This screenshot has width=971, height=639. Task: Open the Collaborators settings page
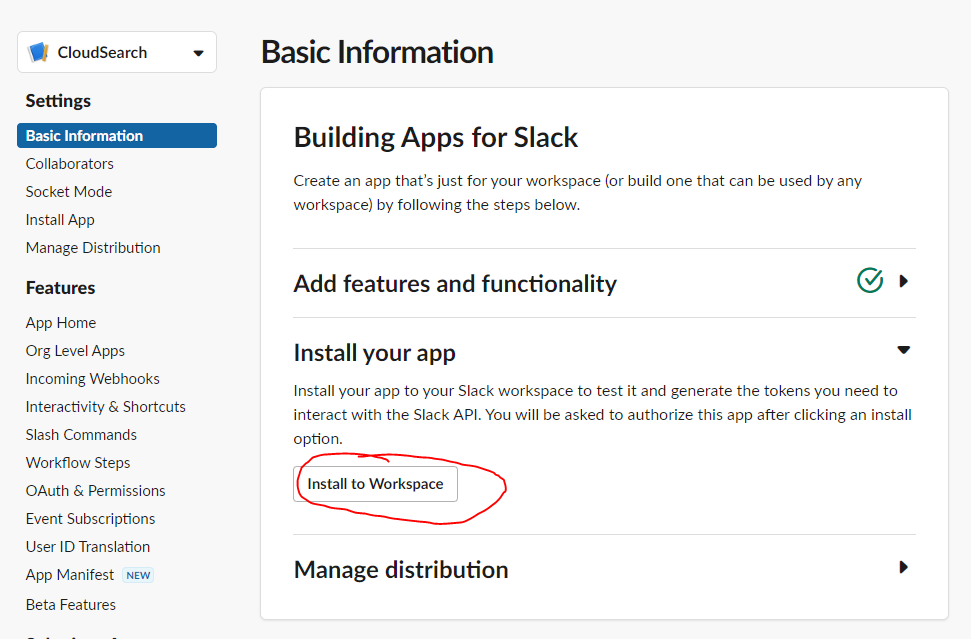[x=70, y=164]
